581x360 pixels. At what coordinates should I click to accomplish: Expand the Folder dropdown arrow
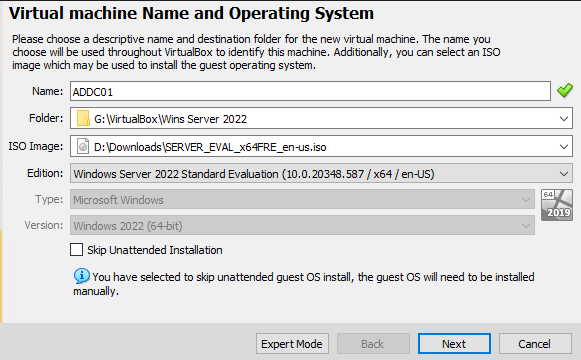point(564,119)
